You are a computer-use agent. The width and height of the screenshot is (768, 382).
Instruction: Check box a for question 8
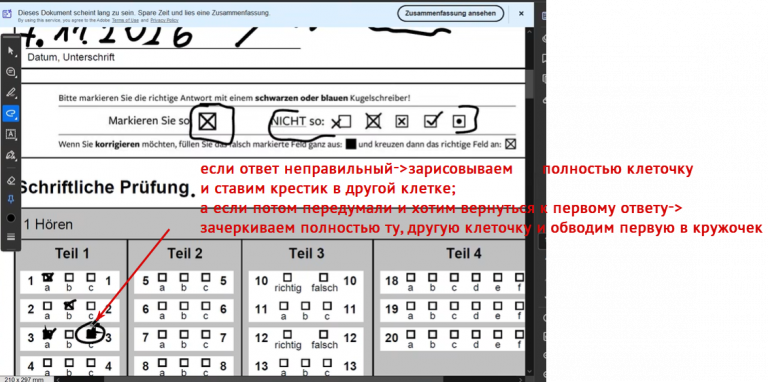(x=162, y=362)
